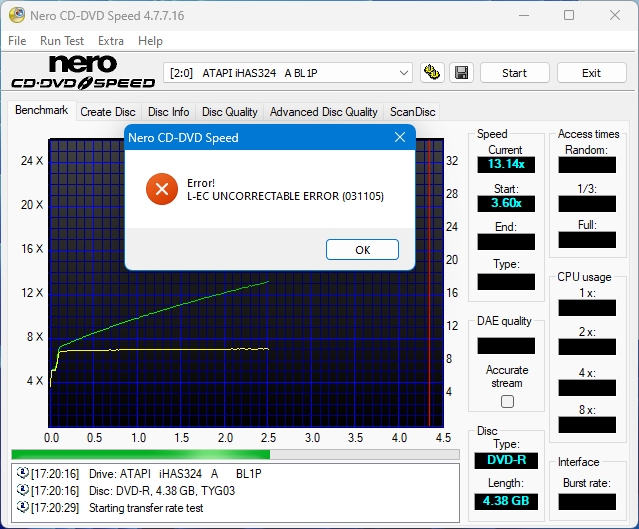The image size is (639, 529).
Task: Click the Burst rate field
Action: coord(587,502)
